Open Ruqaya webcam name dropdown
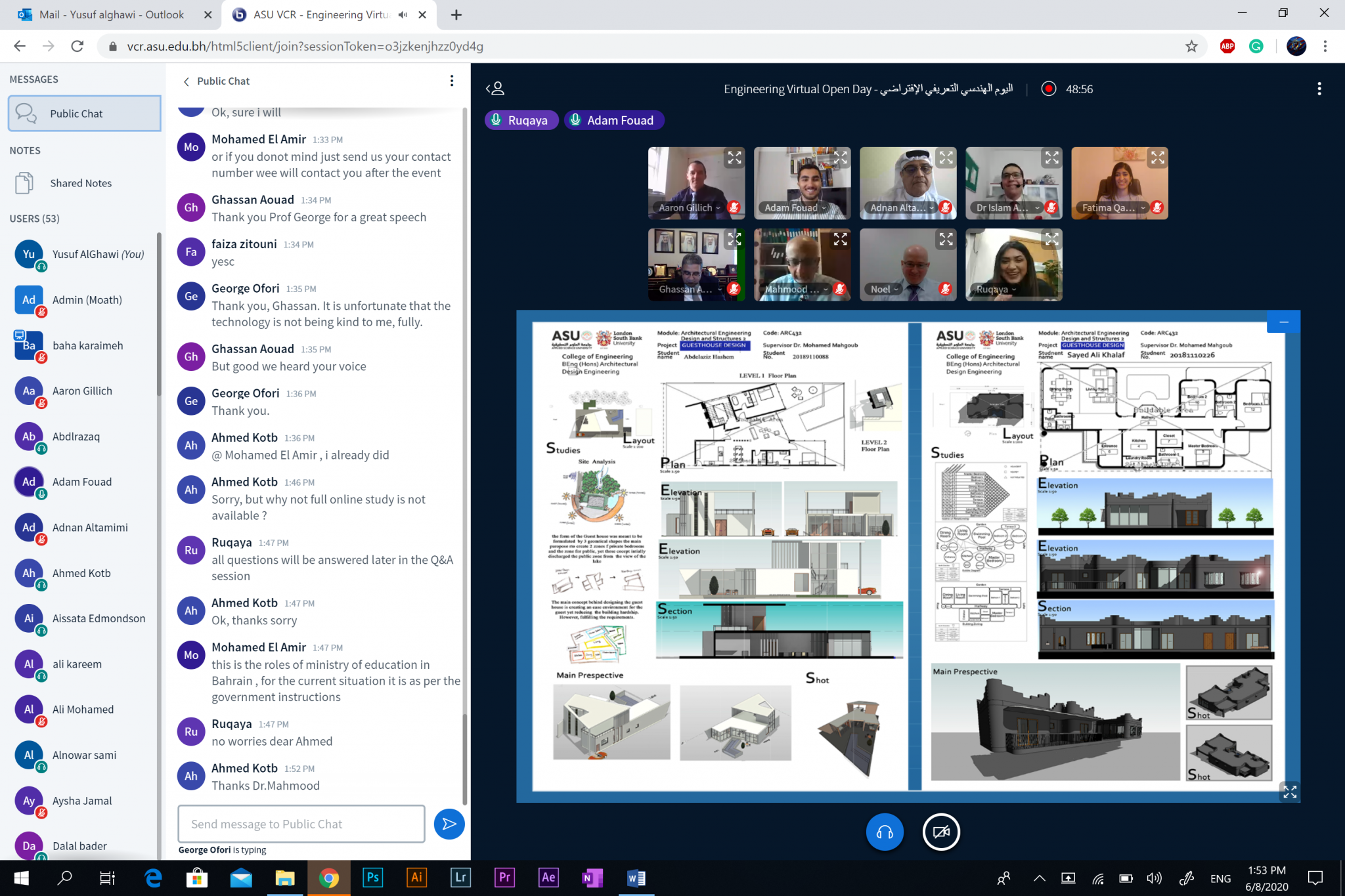Screen dimensions: 1345x896 [996, 289]
